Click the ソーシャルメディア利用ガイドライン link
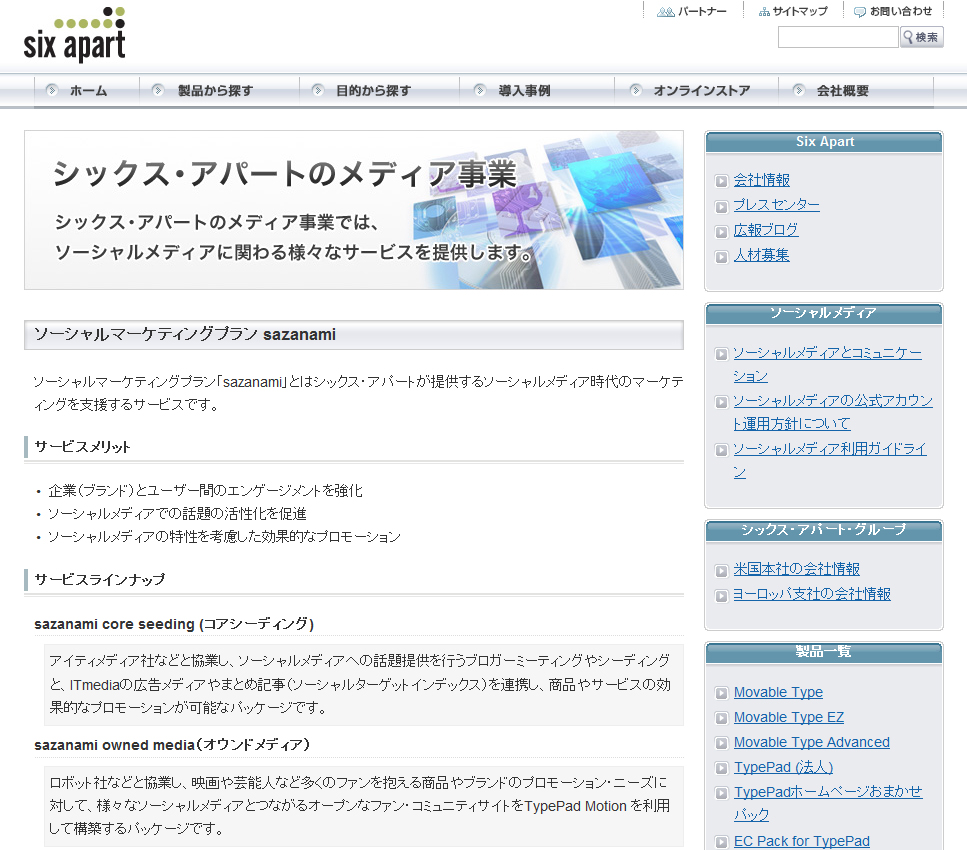 [830, 449]
